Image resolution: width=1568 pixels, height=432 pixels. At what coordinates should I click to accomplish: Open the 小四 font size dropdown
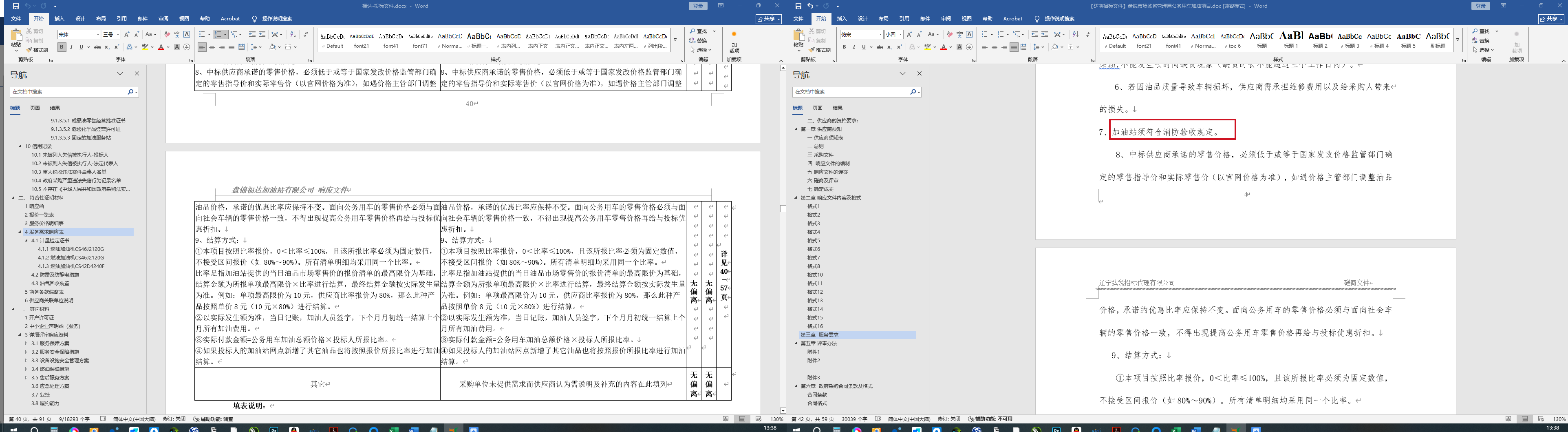[x=900, y=35]
